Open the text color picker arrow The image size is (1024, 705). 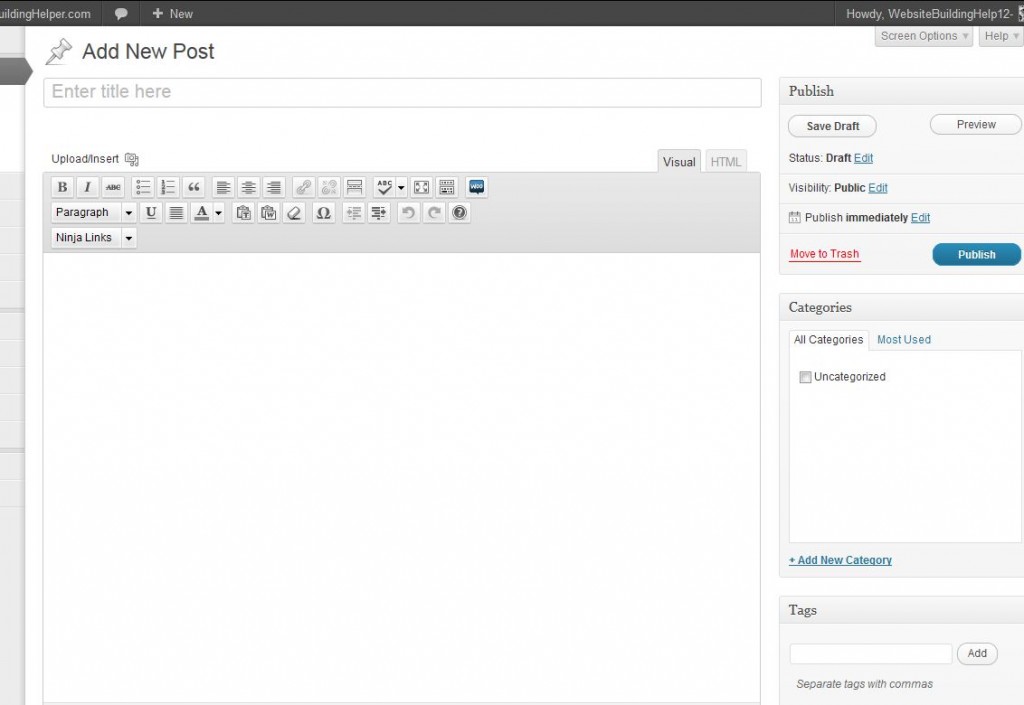tap(219, 213)
